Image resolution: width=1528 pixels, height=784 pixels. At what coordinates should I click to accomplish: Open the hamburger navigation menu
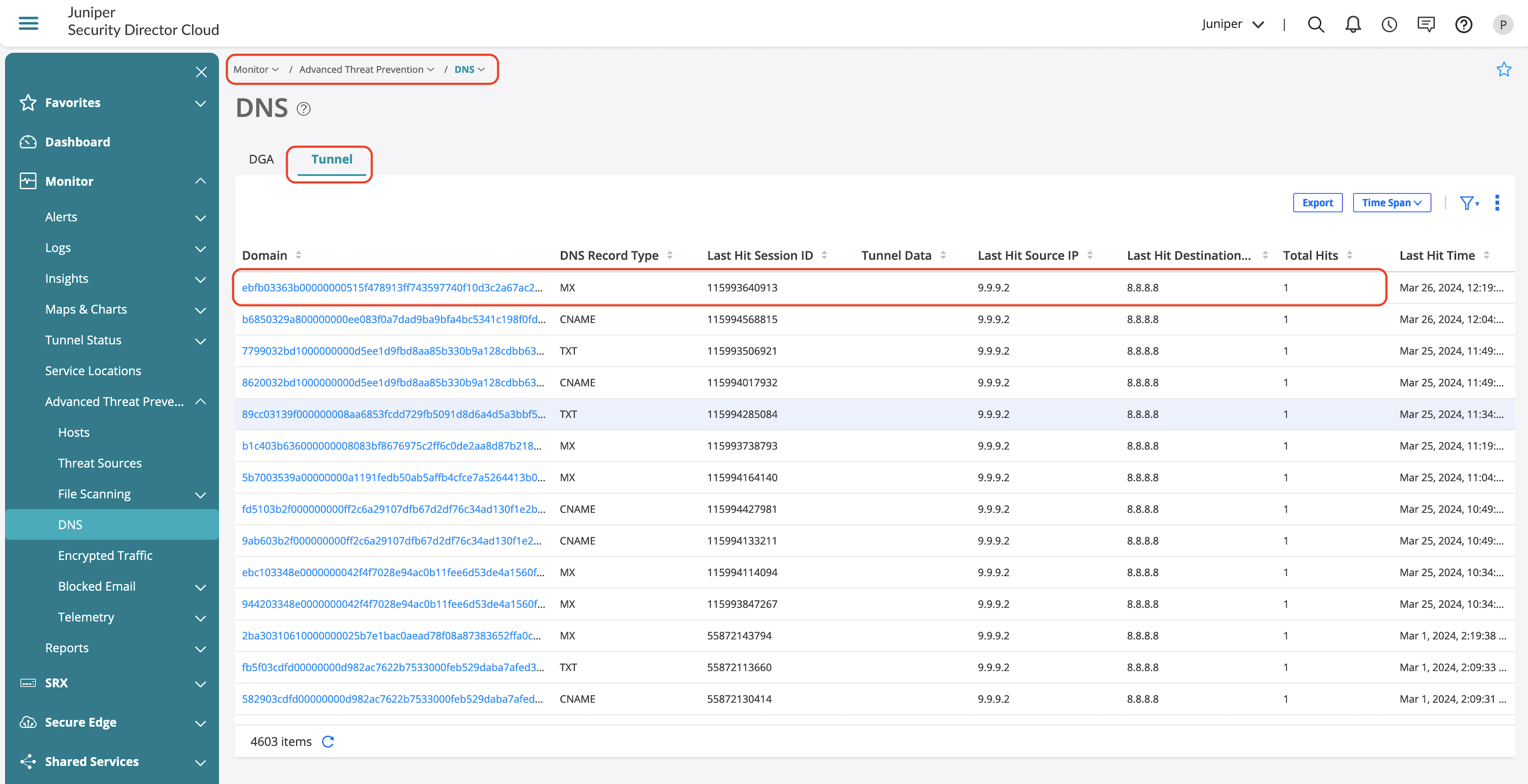(29, 23)
